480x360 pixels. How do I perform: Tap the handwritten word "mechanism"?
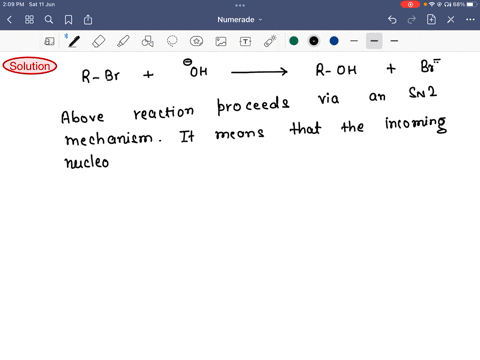click(x=110, y=138)
